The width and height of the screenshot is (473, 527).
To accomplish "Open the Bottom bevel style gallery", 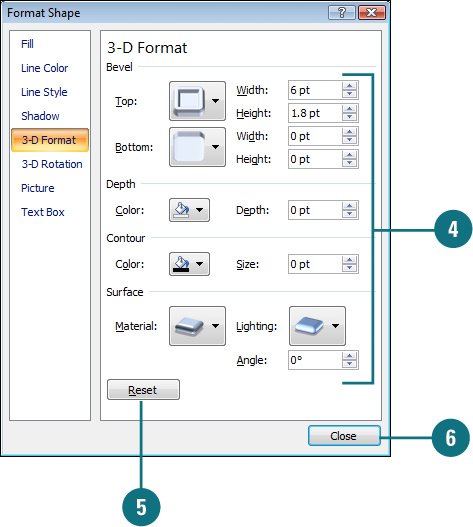I will point(197,147).
